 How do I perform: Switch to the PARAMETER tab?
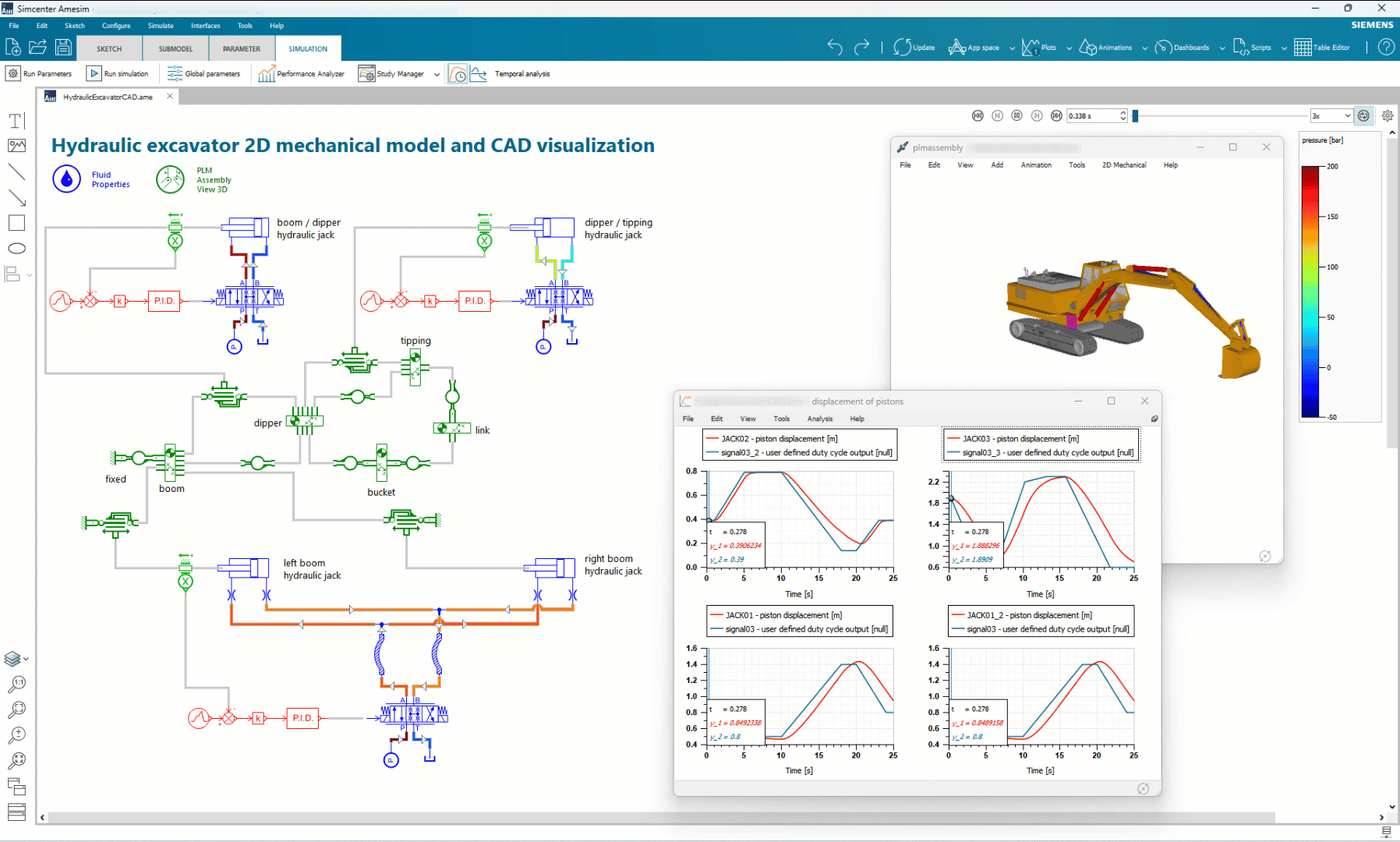(242, 48)
